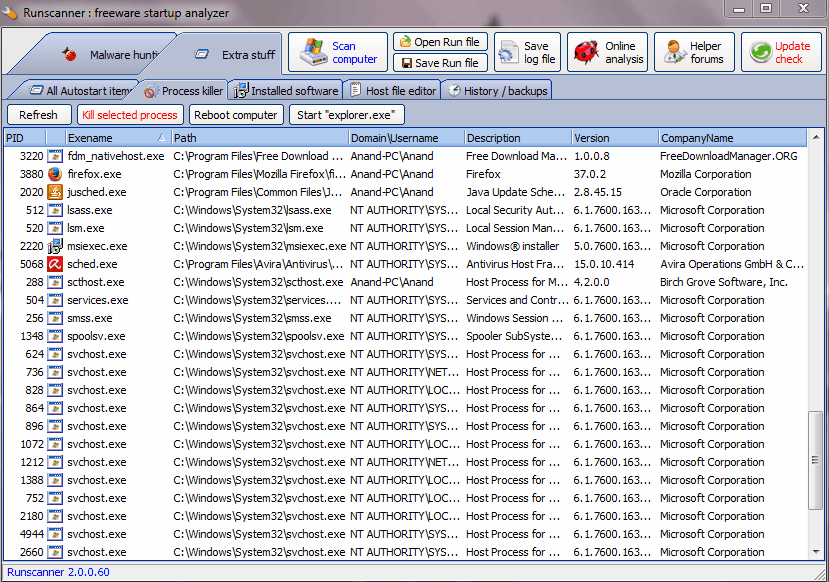
Task: Click the green Update check icon
Action: click(x=761, y=52)
